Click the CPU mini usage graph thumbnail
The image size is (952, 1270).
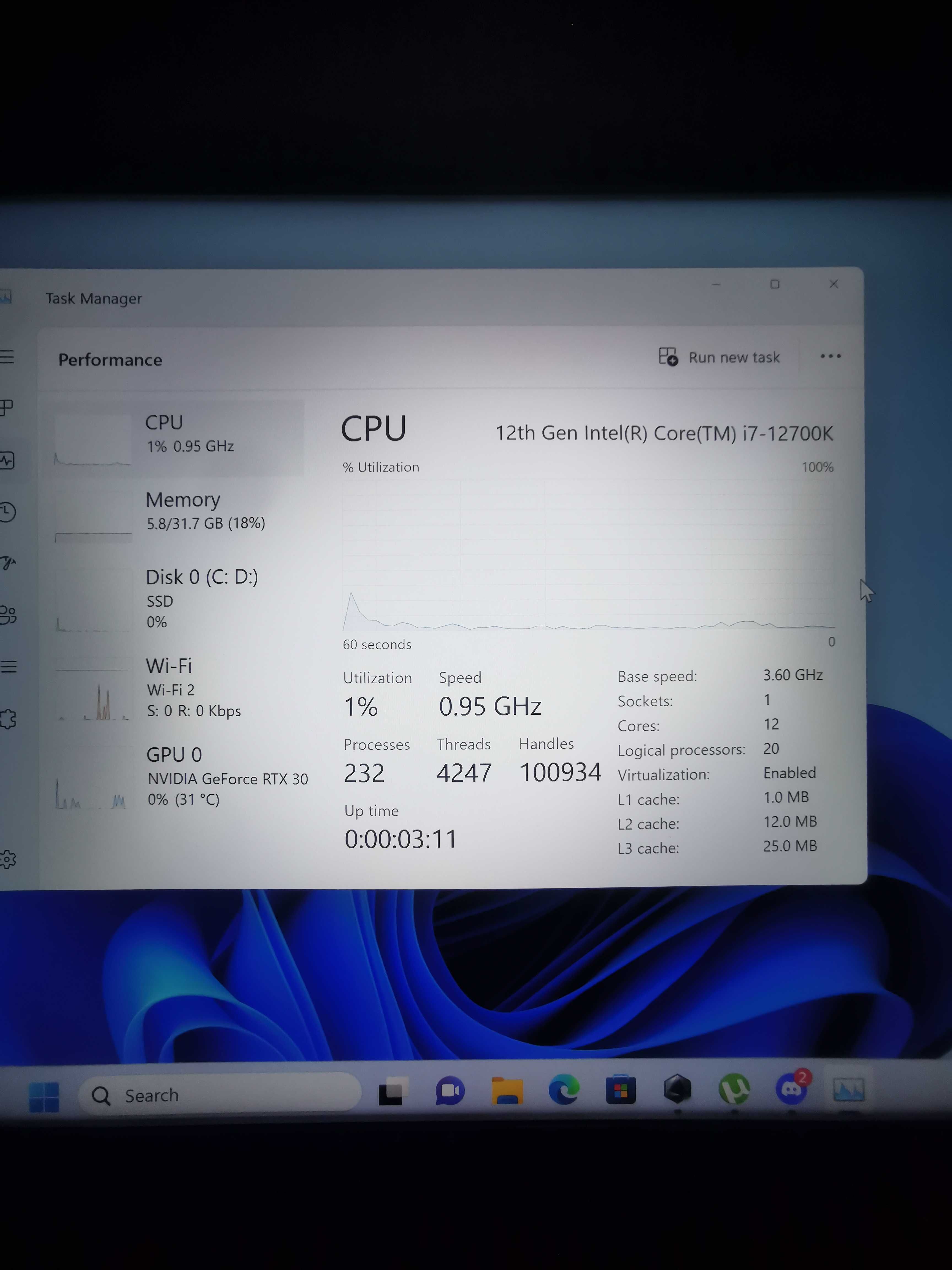click(93, 440)
